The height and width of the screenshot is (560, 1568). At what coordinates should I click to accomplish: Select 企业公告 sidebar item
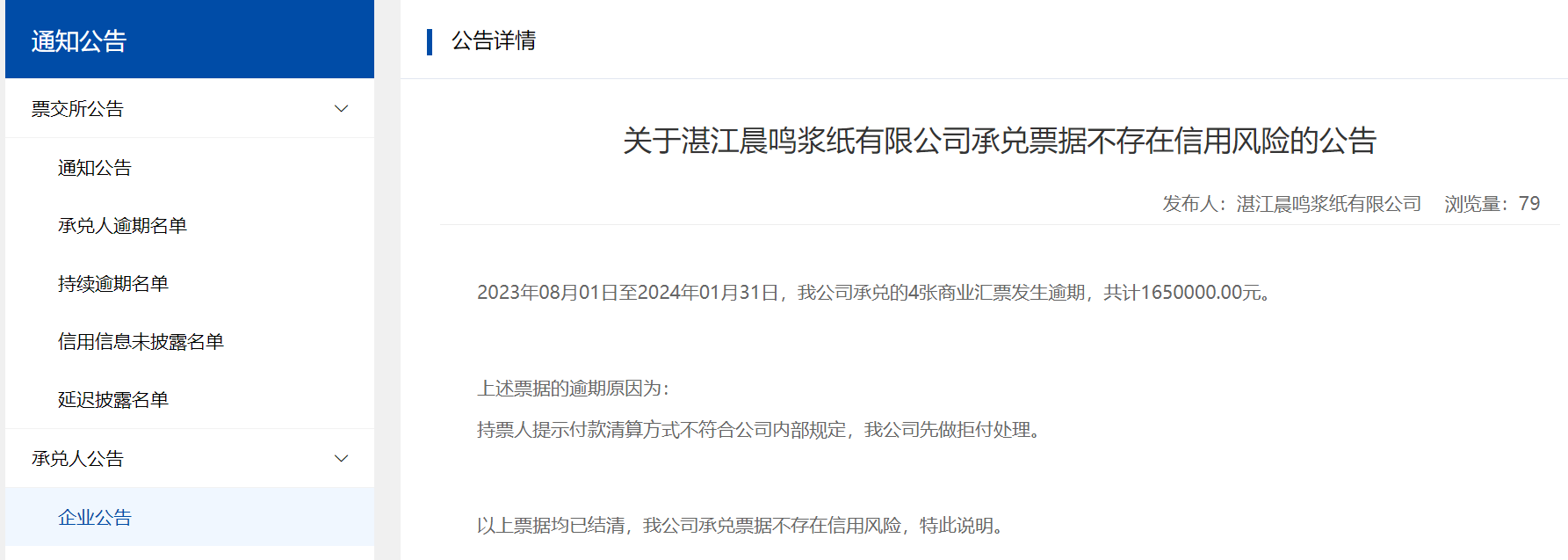pos(190,517)
